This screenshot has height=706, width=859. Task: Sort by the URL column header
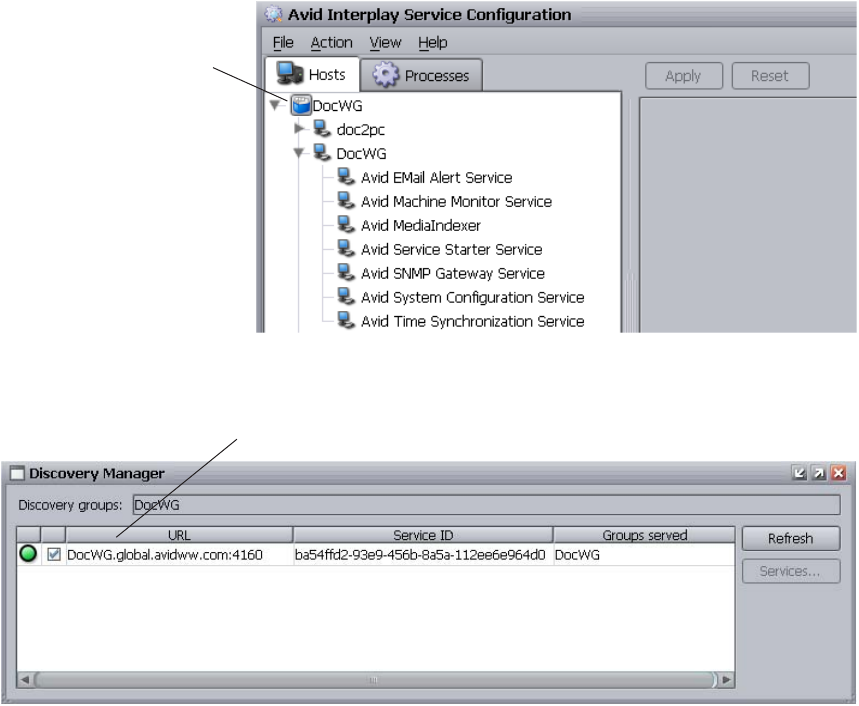pos(179,535)
